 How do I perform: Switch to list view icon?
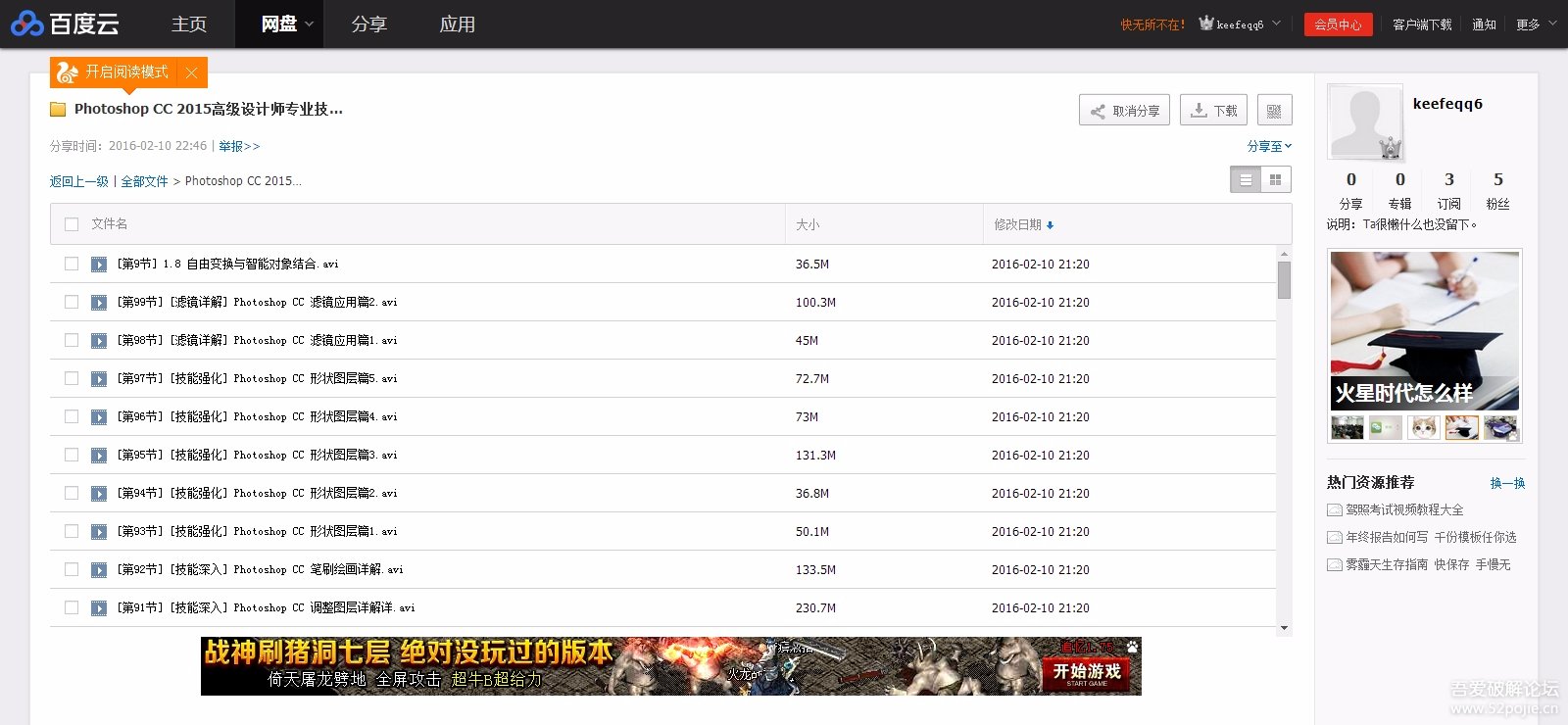coord(1246,179)
